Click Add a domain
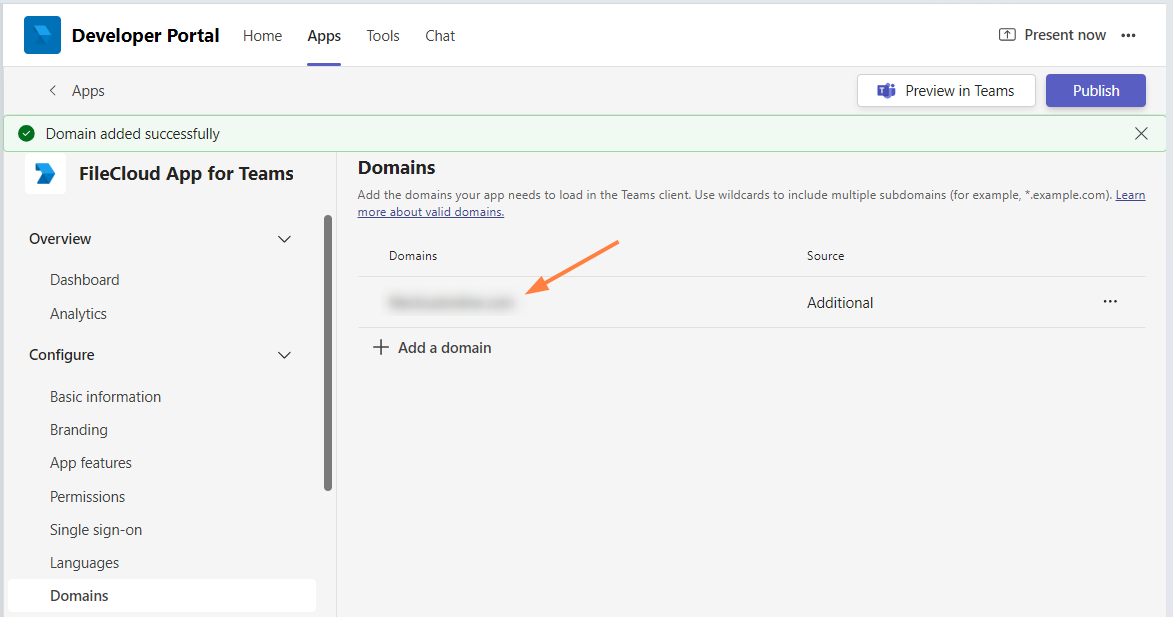This screenshot has height=617, width=1173. (432, 348)
